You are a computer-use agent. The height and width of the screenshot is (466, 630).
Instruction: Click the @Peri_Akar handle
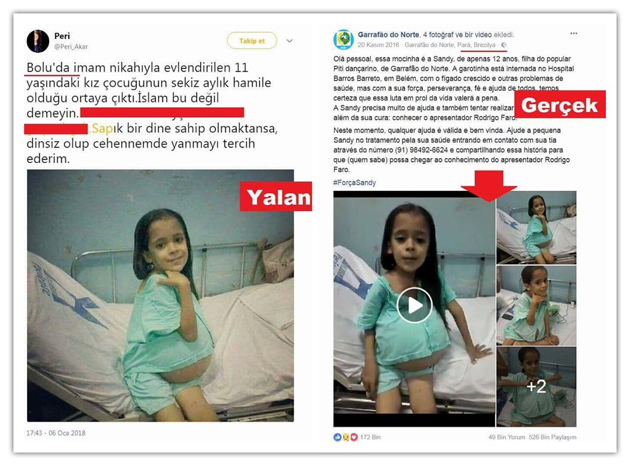click(71, 47)
